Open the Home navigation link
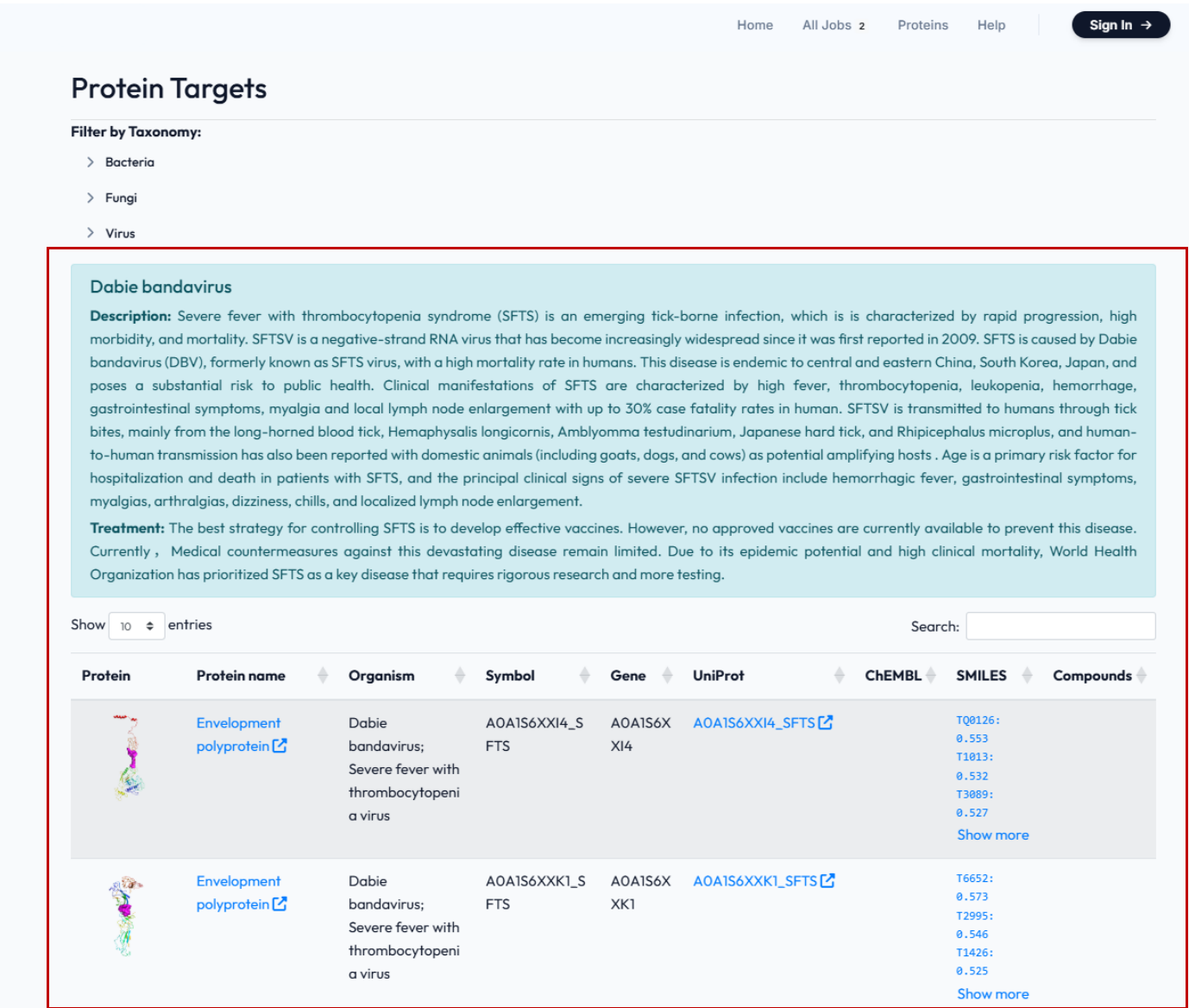1189x1008 pixels. click(755, 25)
